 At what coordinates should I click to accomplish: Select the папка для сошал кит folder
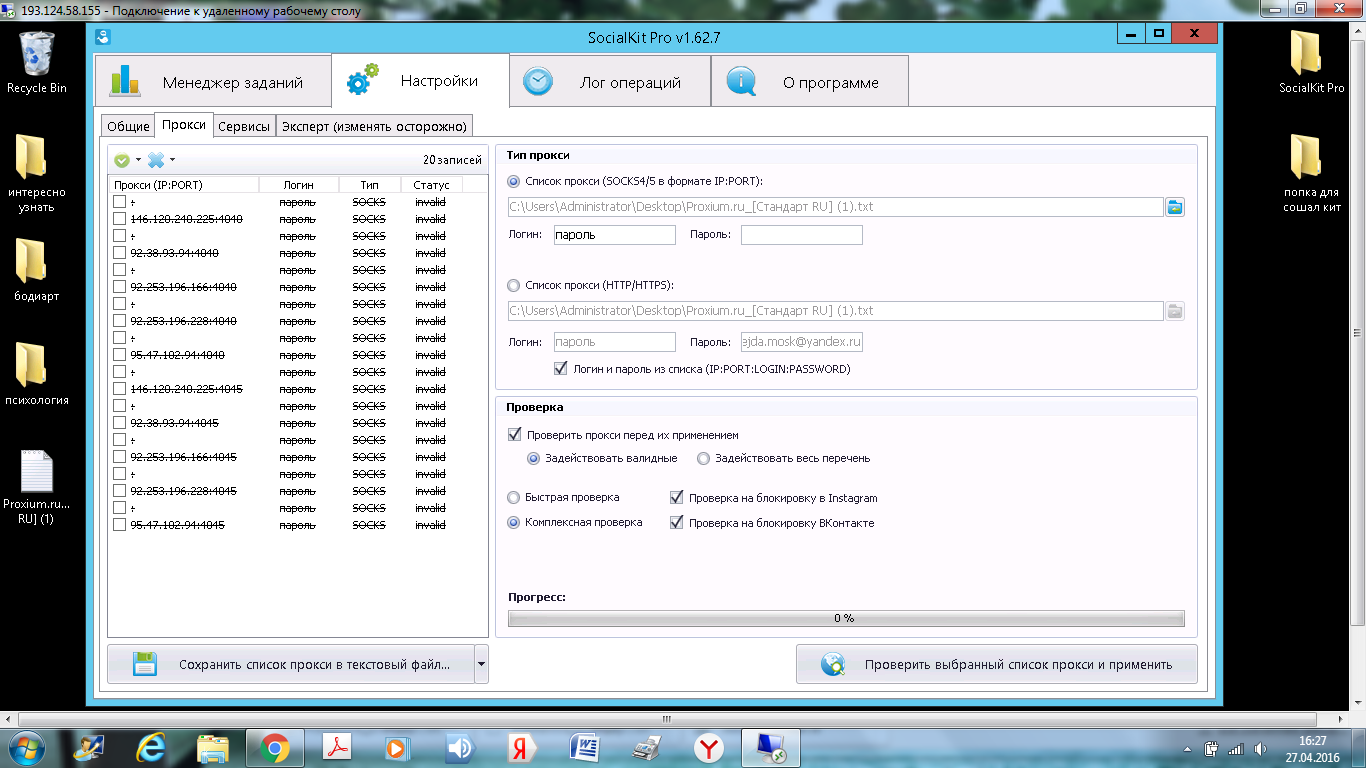(1311, 174)
